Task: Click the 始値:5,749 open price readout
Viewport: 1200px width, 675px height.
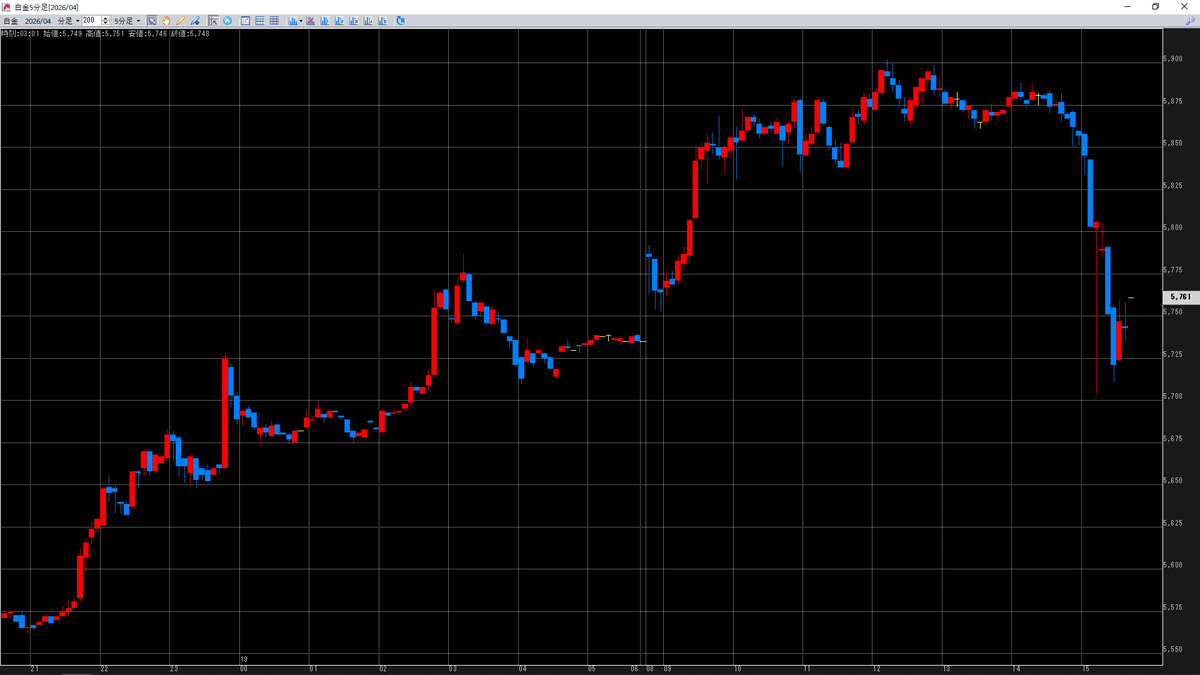Action: pos(63,34)
